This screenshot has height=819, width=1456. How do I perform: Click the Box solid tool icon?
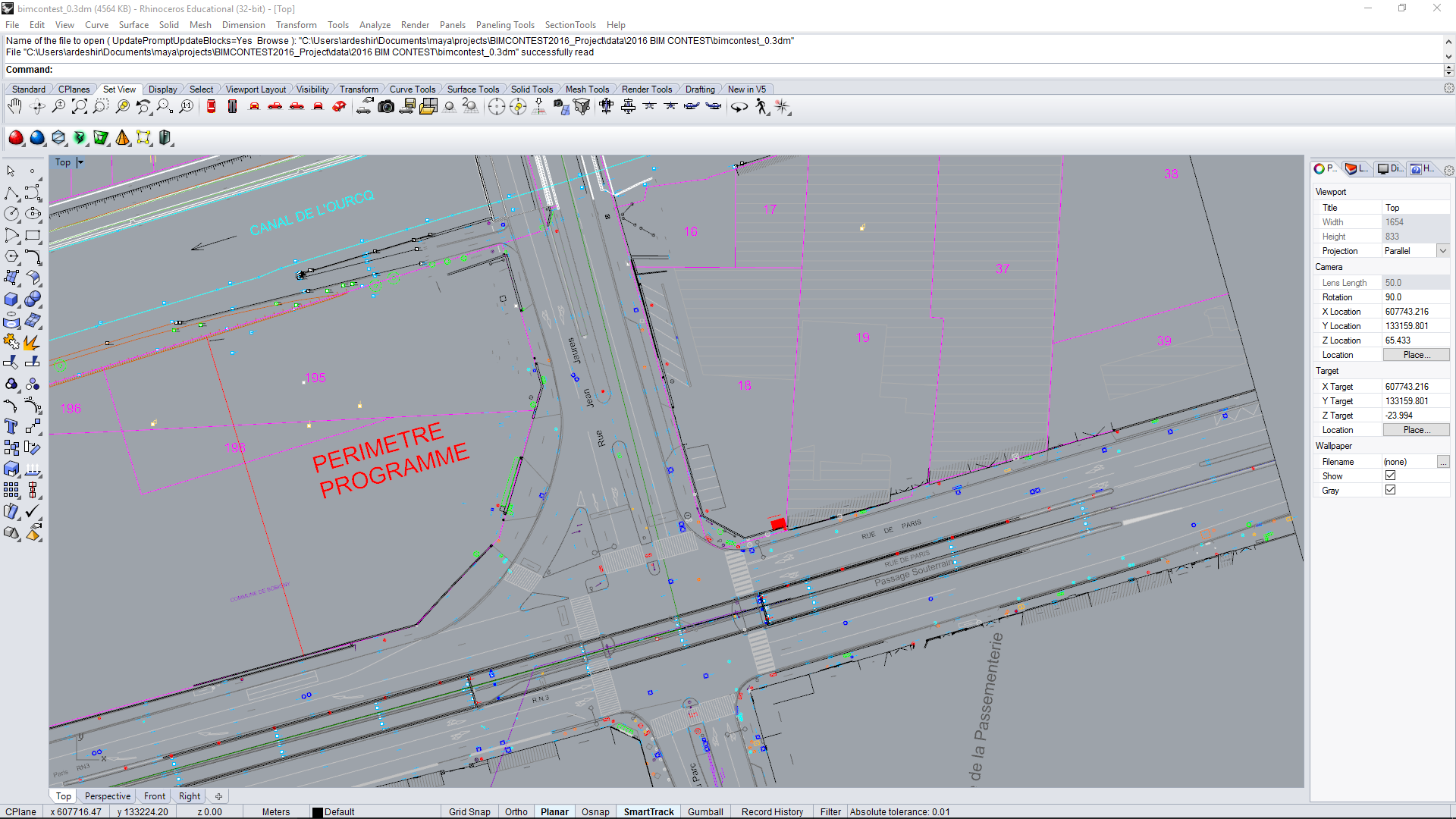tap(11, 300)
